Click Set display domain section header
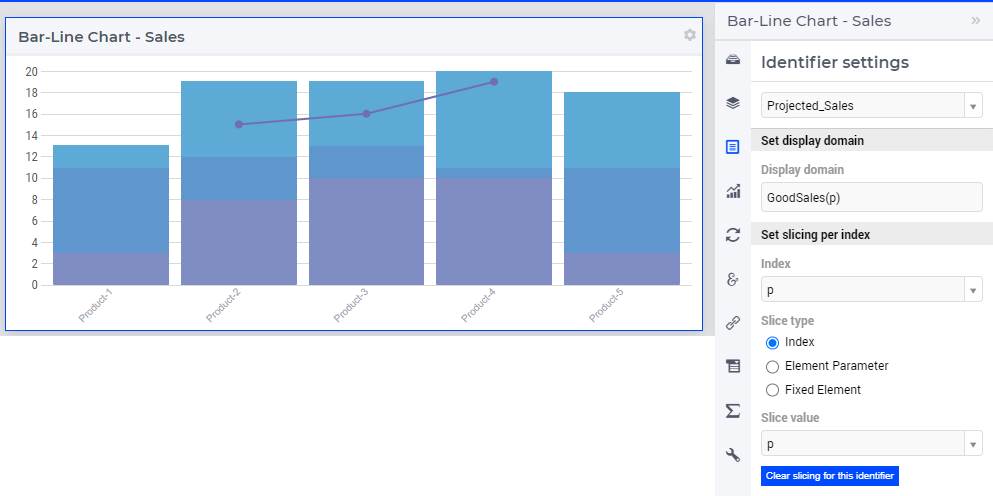993x496 pixels. tap(871, 141)
